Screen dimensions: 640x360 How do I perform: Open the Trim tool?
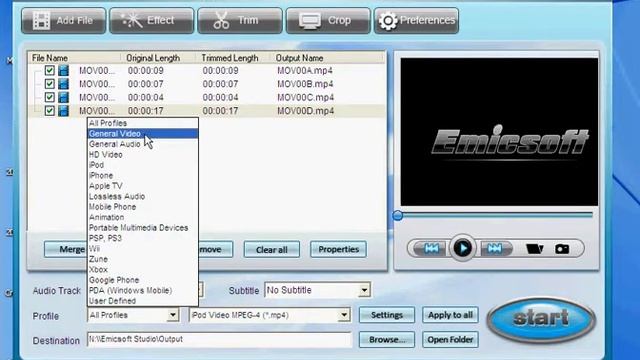240,20
